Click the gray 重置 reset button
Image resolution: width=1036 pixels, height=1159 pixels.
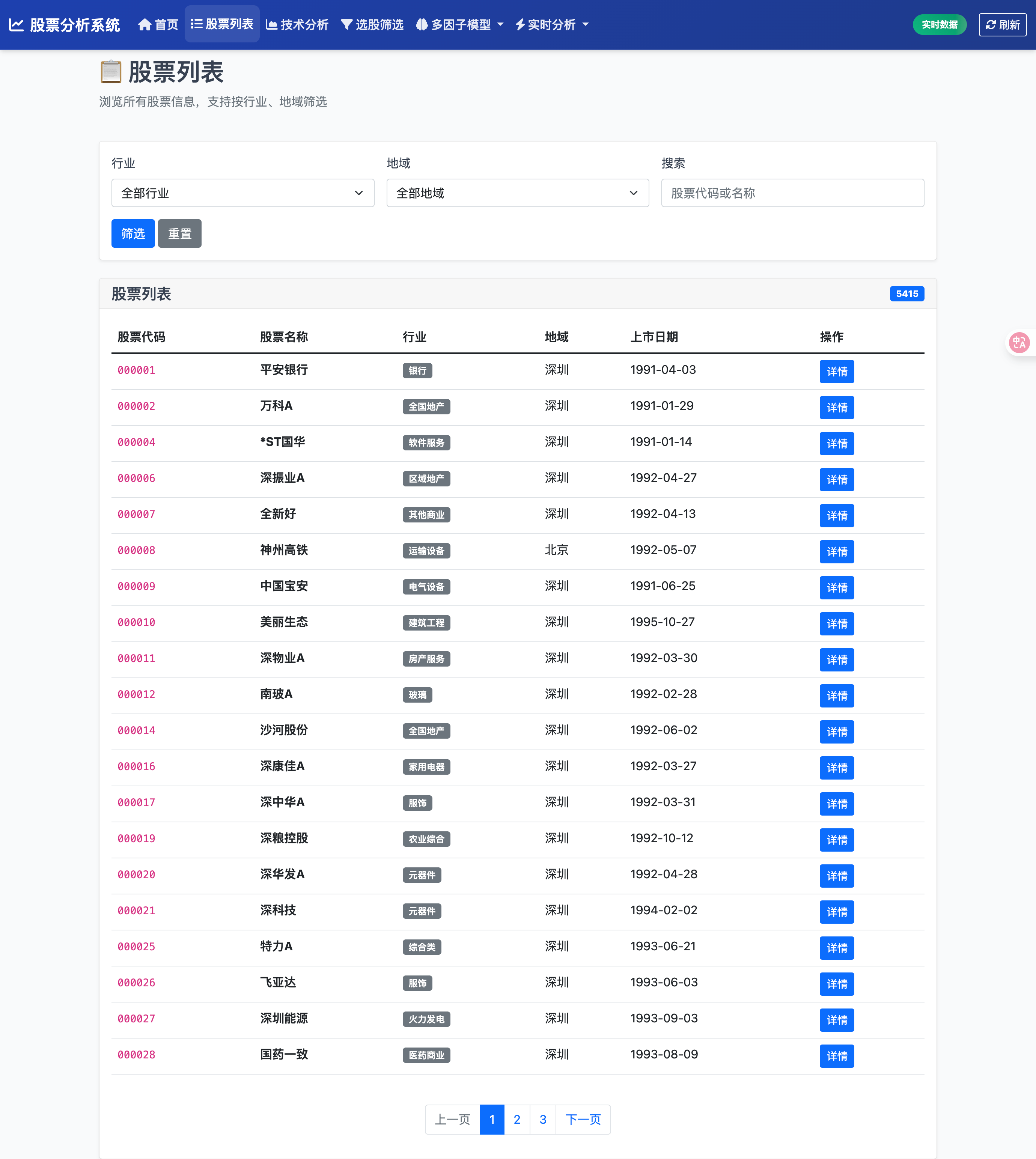(179, 233)
